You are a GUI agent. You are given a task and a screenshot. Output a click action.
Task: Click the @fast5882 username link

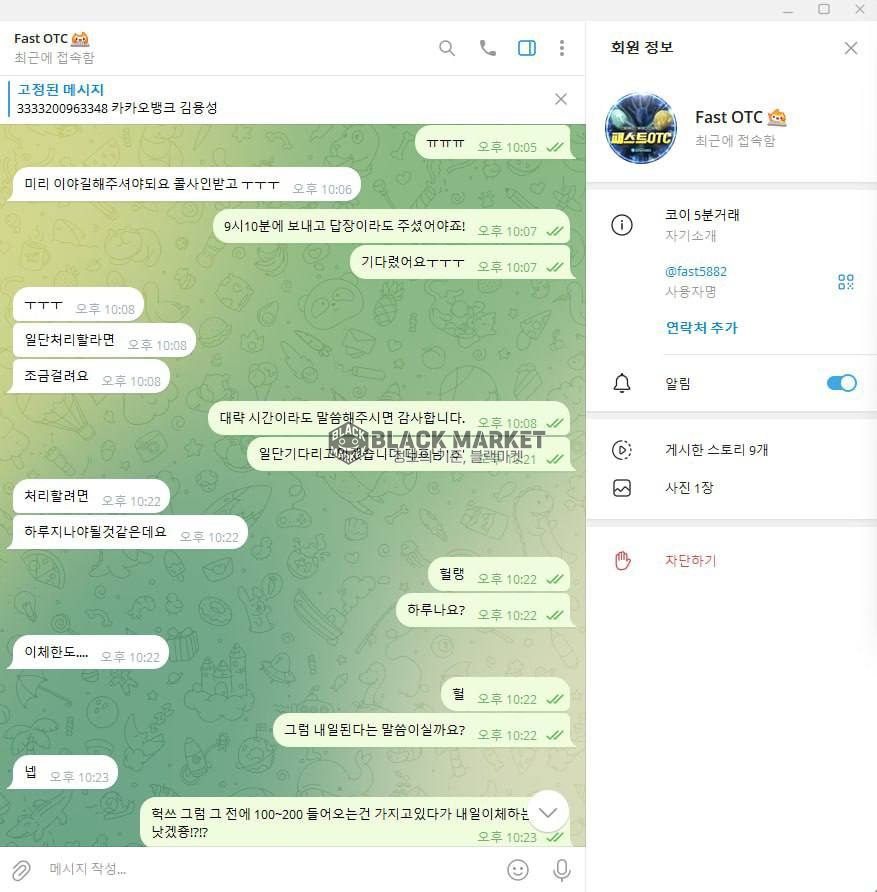[x=696, y=271]
